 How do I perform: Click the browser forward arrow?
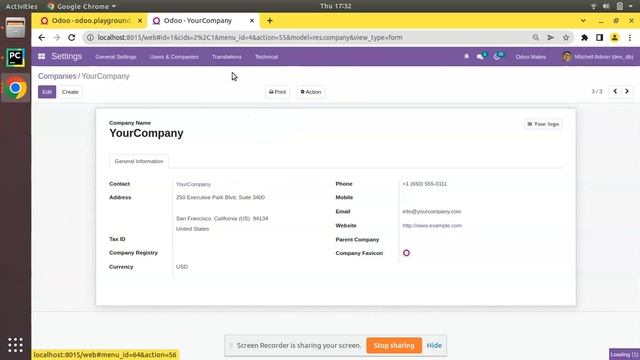[56, 38]
